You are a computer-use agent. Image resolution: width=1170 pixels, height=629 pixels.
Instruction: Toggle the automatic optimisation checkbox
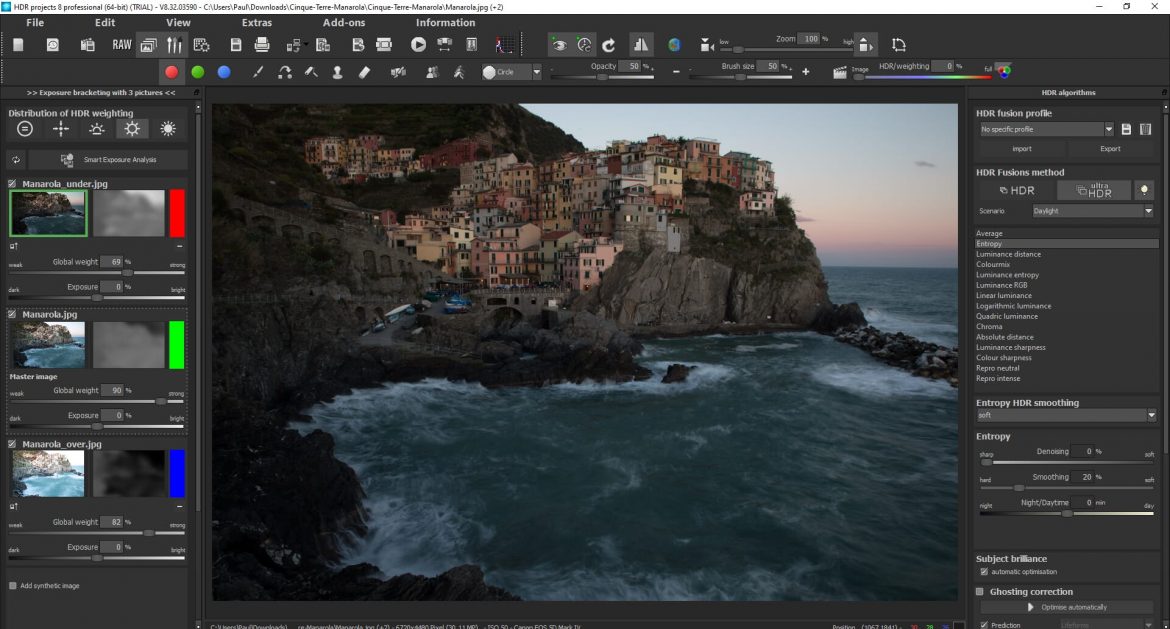(x=984, y=572)
